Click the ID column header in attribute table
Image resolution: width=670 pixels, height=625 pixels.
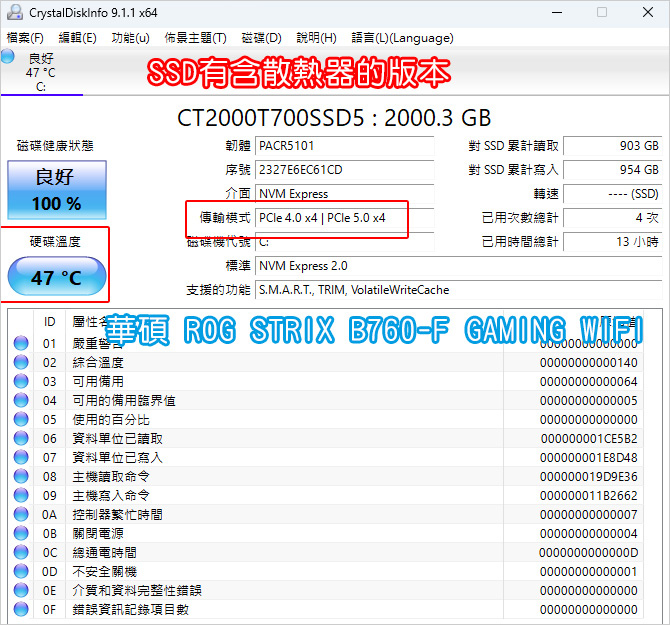click(50, 322)
